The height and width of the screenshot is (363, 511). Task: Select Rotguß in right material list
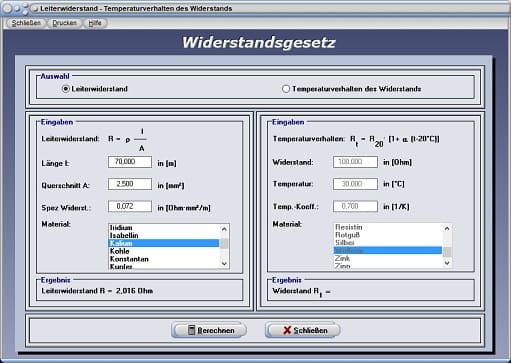[388, 235]
